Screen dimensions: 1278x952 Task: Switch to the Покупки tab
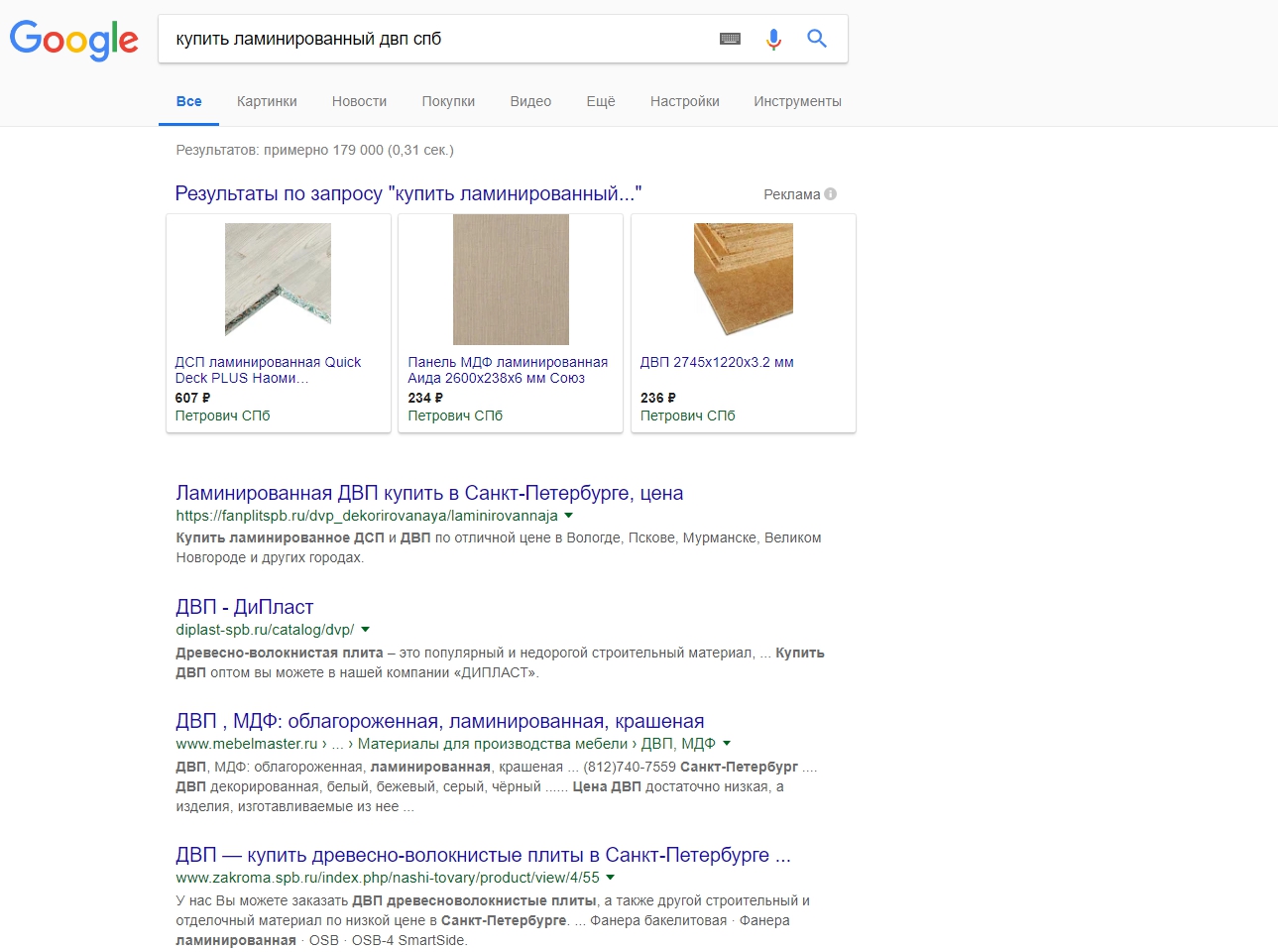click(448, 101)
